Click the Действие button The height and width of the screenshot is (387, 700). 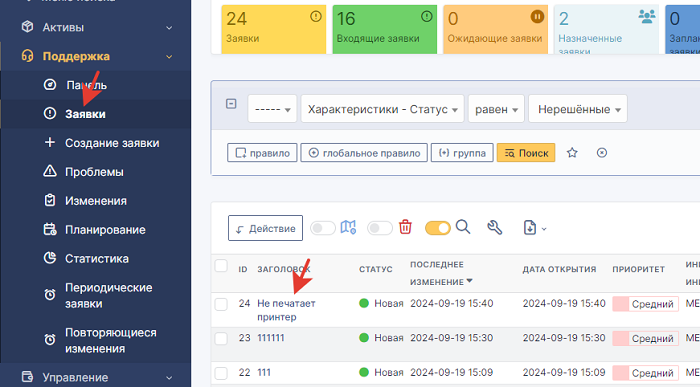[265, 228]
